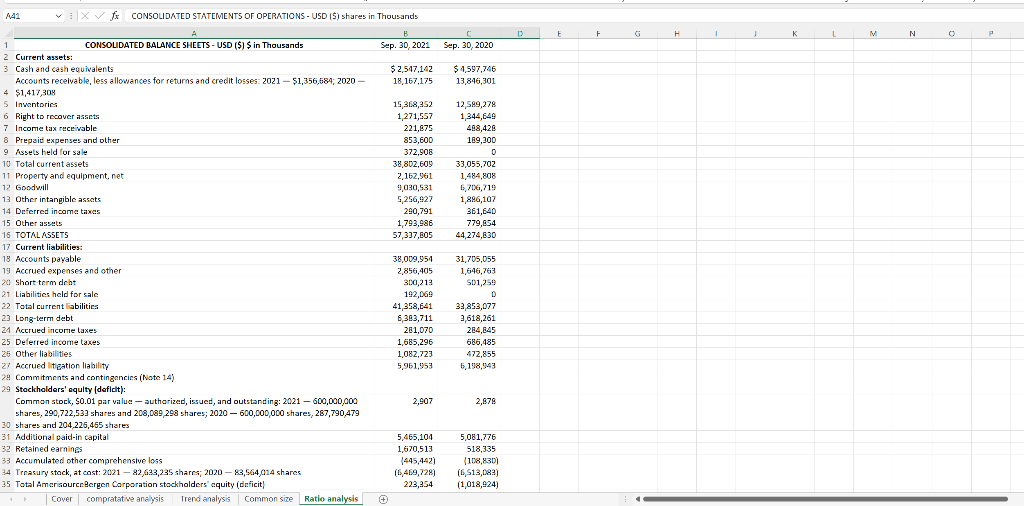Select the 'Accrued expenses and other' cell
Image resolution: width=1024 pixels, height=506 pixels.
193,271
